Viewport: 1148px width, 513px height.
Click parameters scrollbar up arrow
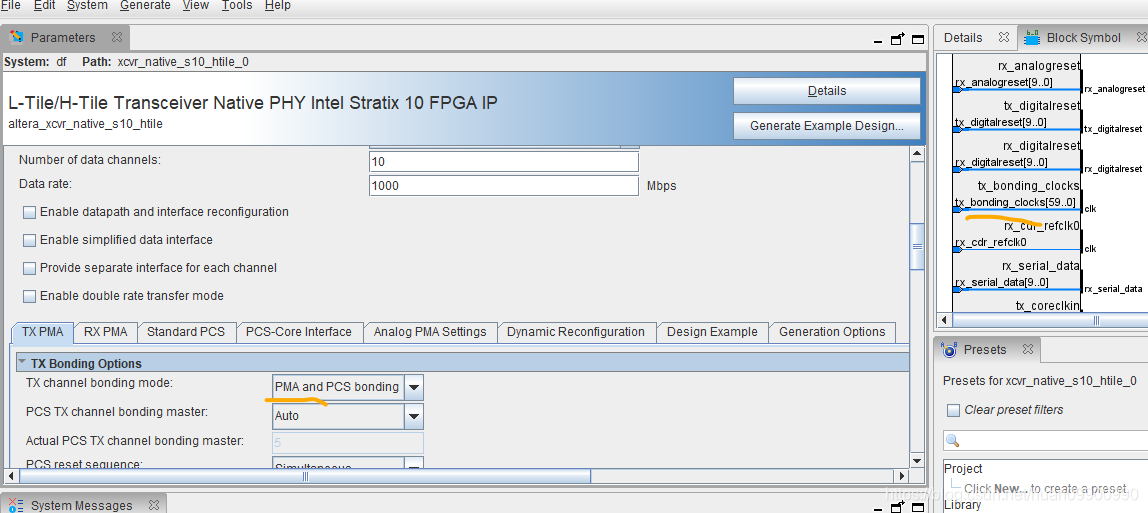pos(916,154)
